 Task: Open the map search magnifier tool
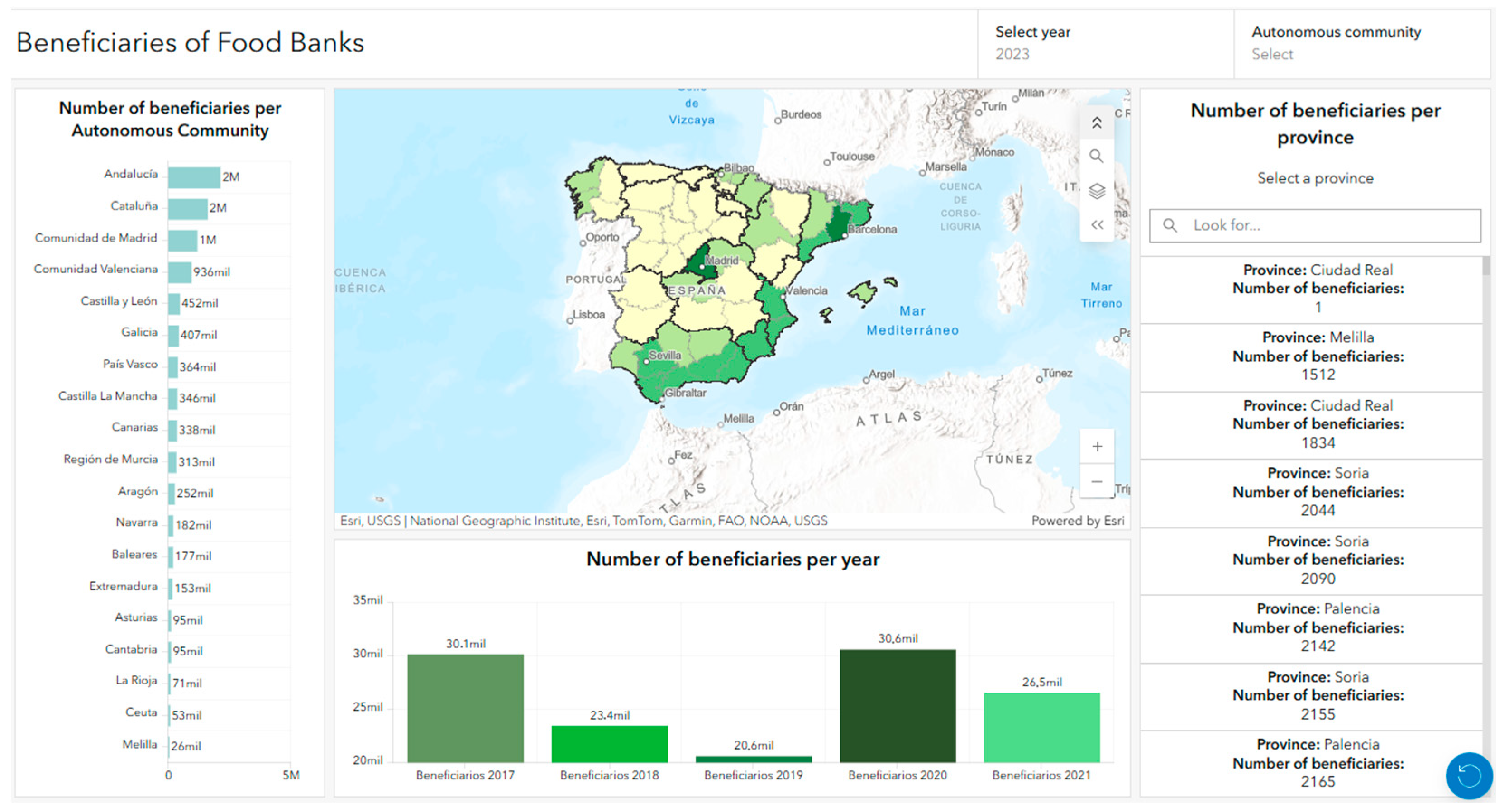[x=1097, y=157]
